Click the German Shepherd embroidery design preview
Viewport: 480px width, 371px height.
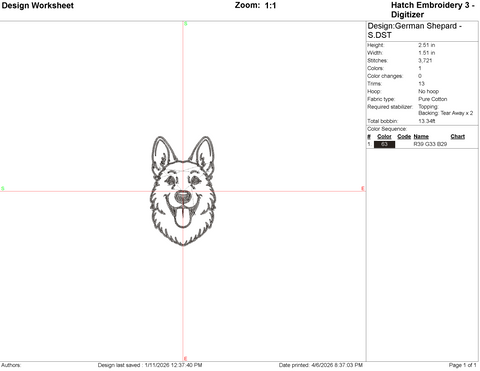[x=183, y=191]
